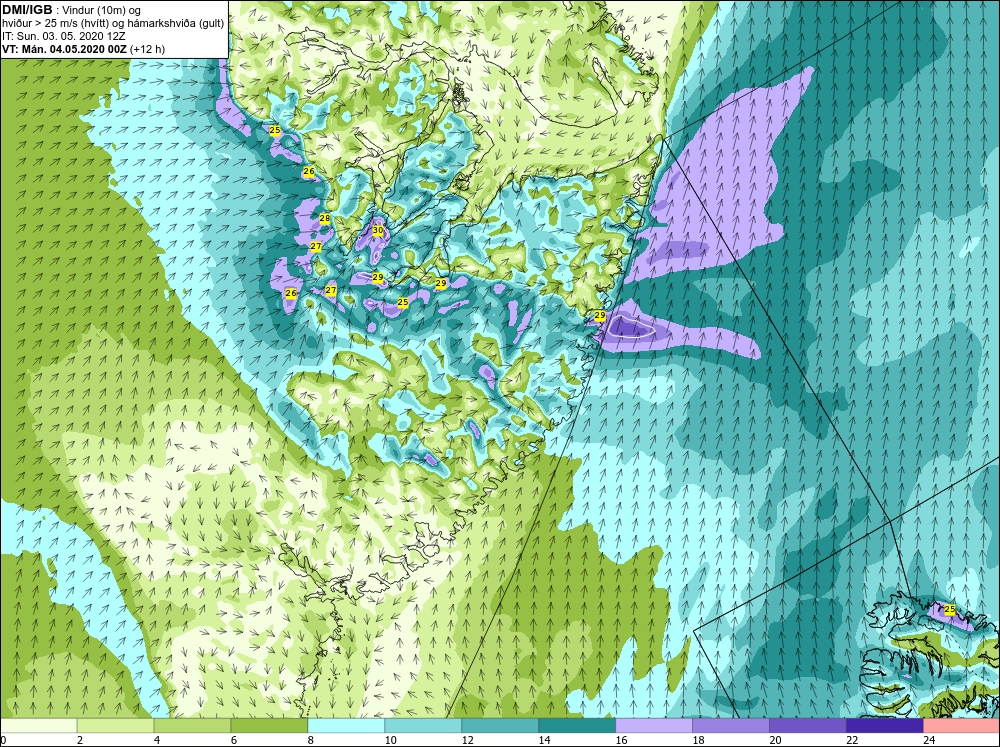Viewport: 1000px width, 747px height.
Task: Click the legend scale number 2
Action: click(x=80, y=740)
